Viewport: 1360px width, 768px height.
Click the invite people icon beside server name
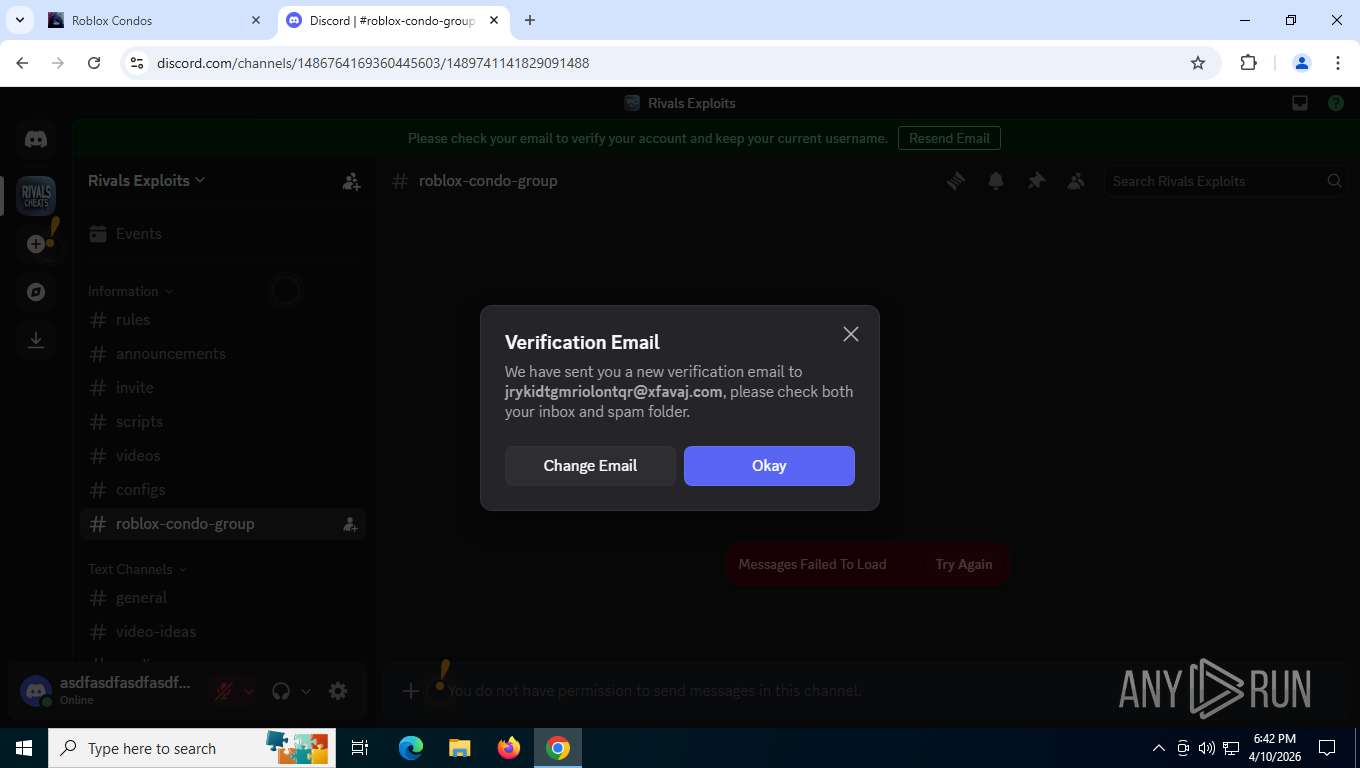[x=351, y=181]
